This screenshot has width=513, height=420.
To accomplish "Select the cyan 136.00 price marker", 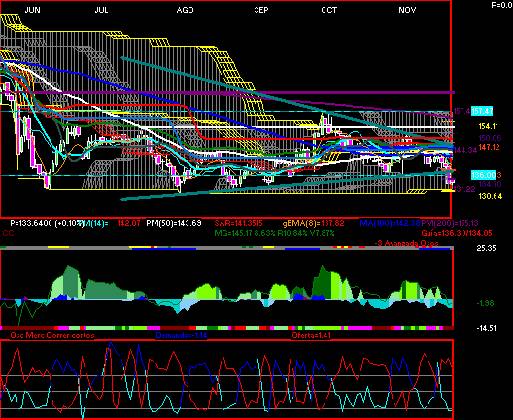I will point(484,175).
